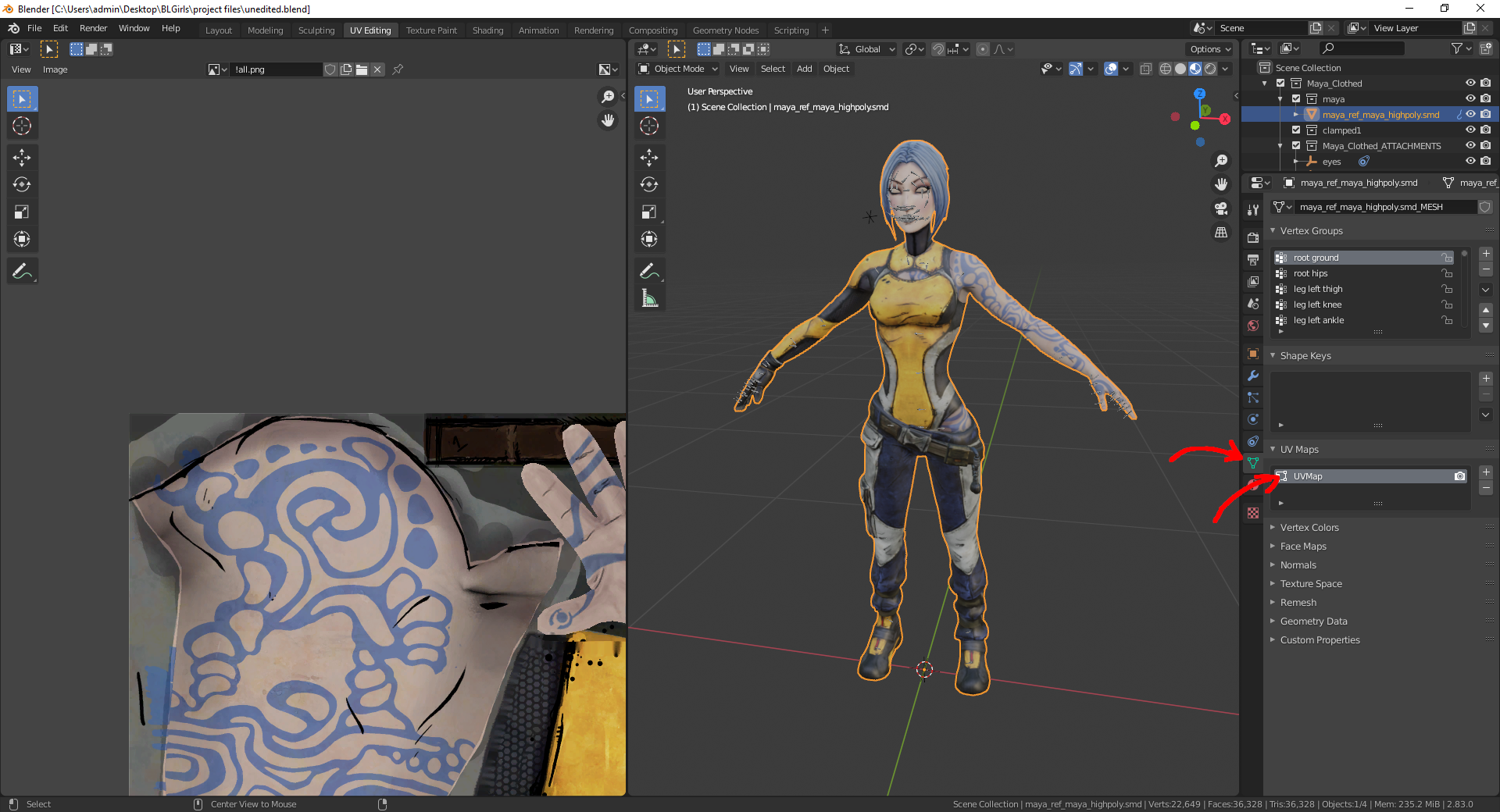
Task: Unlink the !all.png image with X
Action: coord(377,69)
